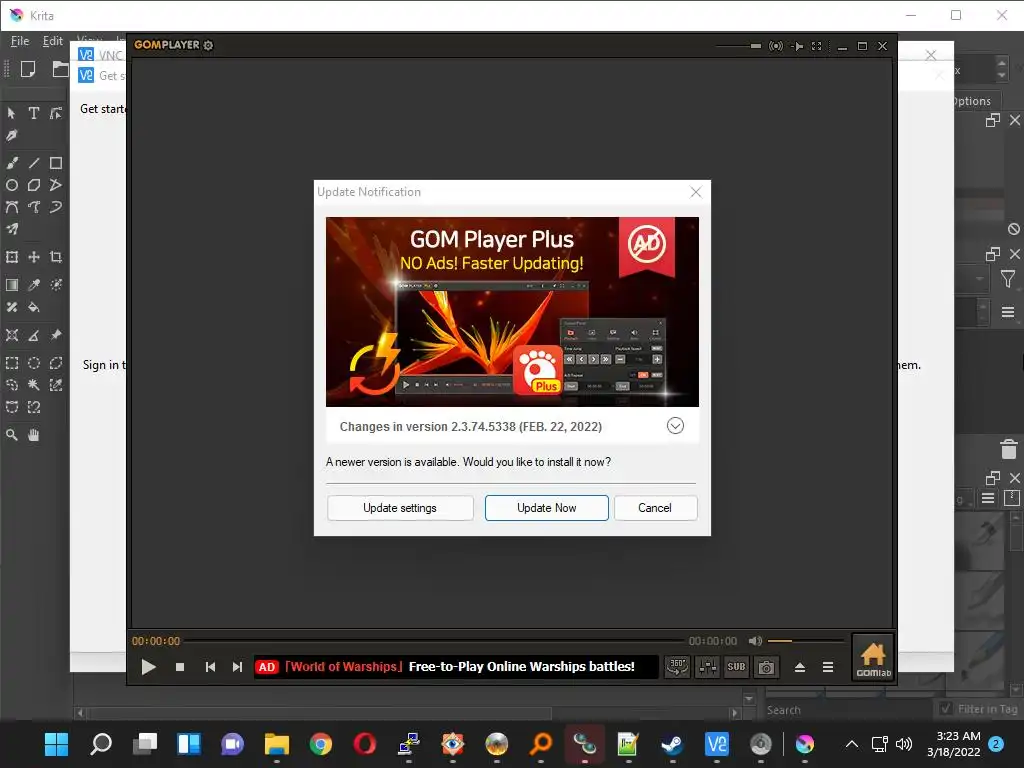
Task: Open Google Chrome from the taskbar
Action: click(x=321, y=744)
